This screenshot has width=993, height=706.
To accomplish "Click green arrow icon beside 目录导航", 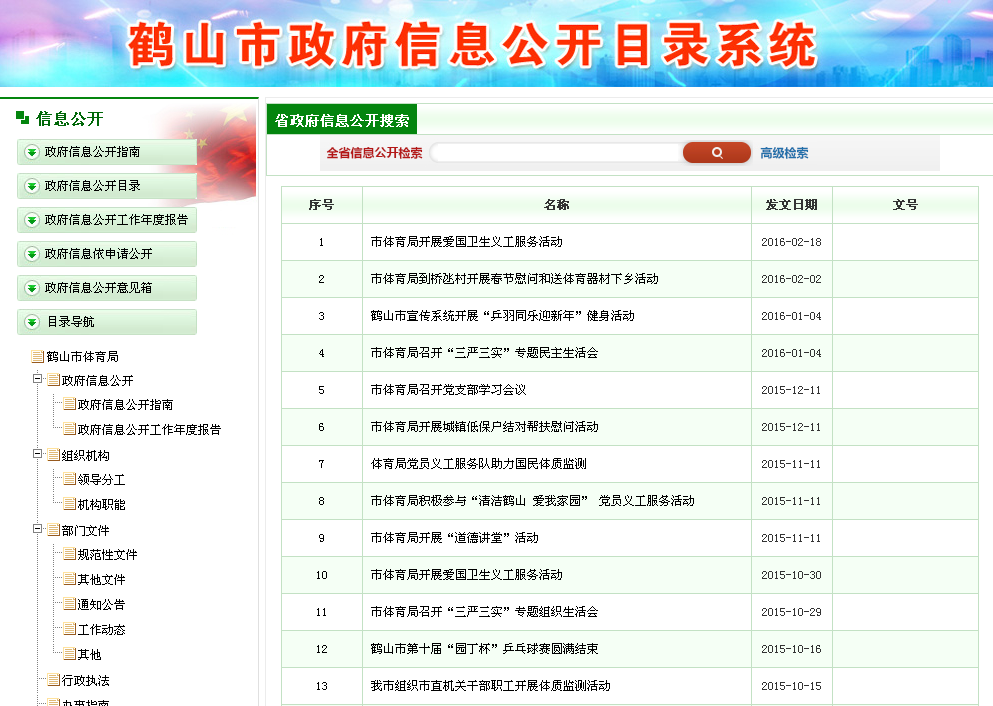I will pos(32,322).
